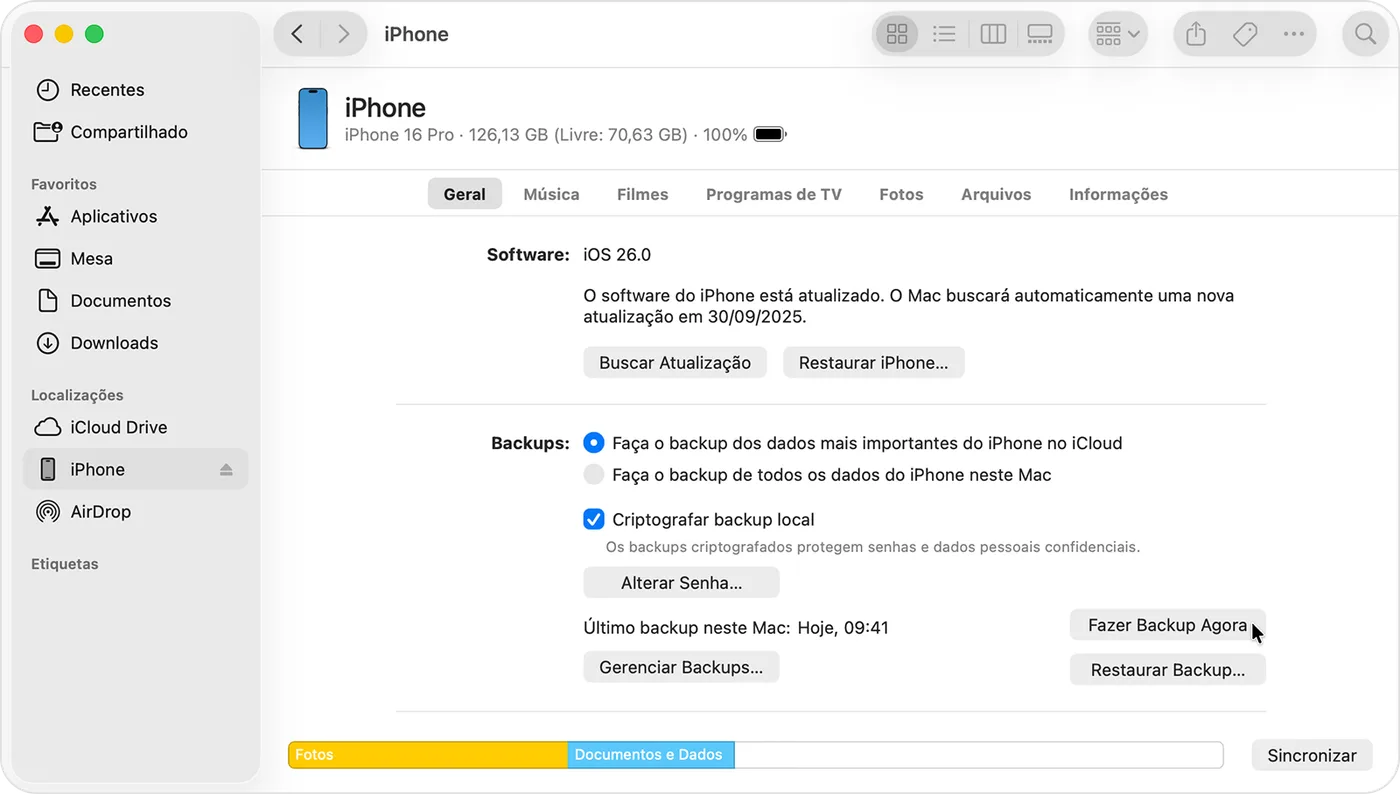The width and height of the screenshot is (1400, 795).
Task: Select backup to this Mac radio option
Action: point(594,474)
